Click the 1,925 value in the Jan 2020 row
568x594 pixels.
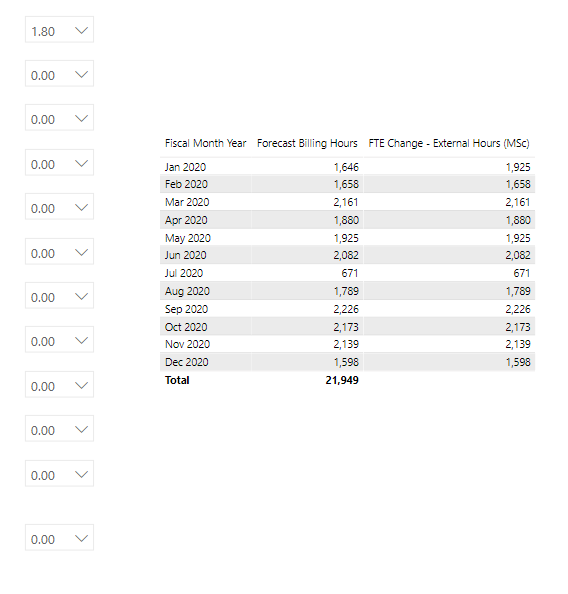(x=518, y=167)
